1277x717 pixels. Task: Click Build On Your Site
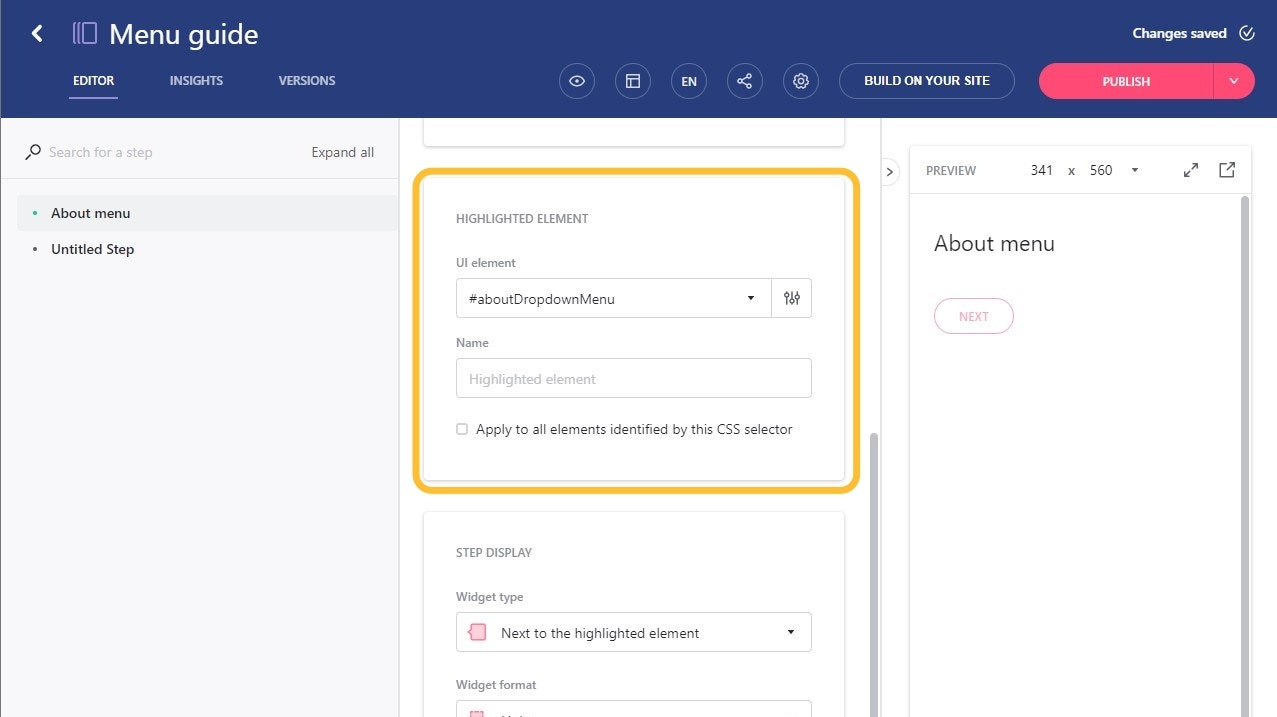(926, 81)
